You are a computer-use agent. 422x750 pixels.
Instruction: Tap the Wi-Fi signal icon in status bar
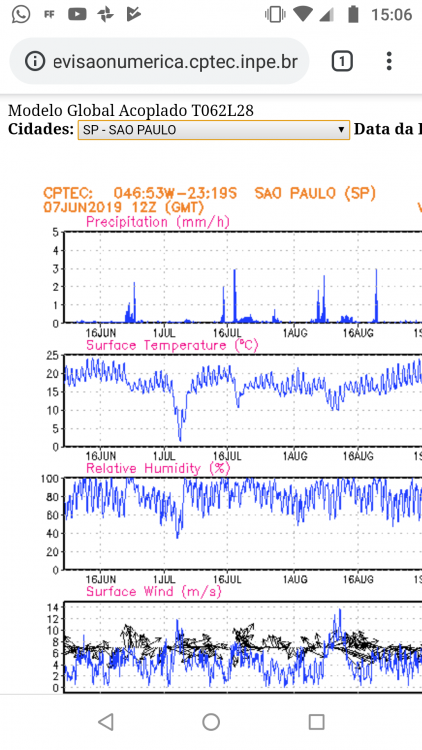coord(302,14)
